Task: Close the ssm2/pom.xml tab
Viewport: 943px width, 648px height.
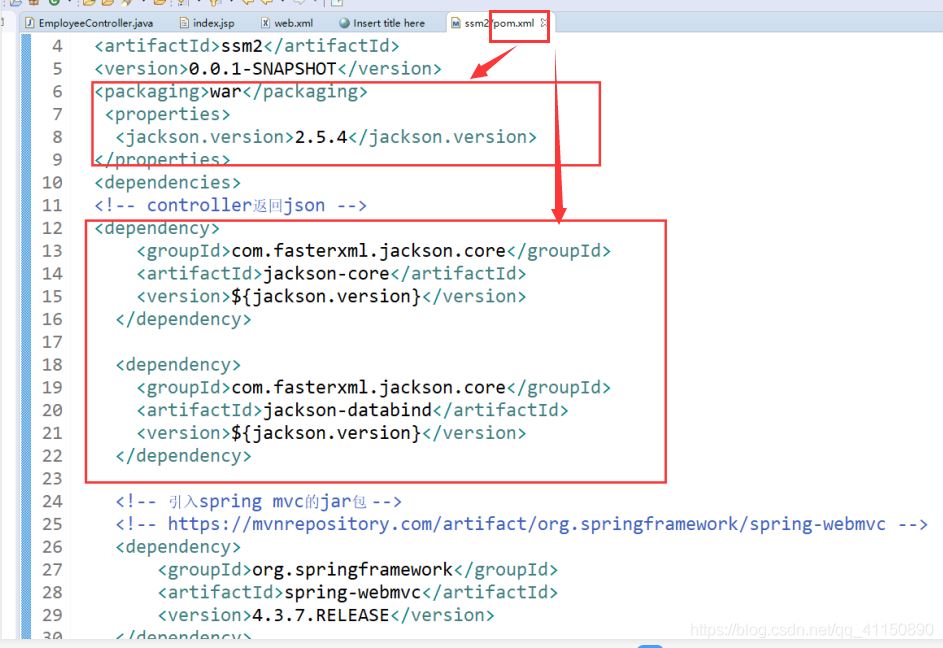Action: [x=544, y=22]
